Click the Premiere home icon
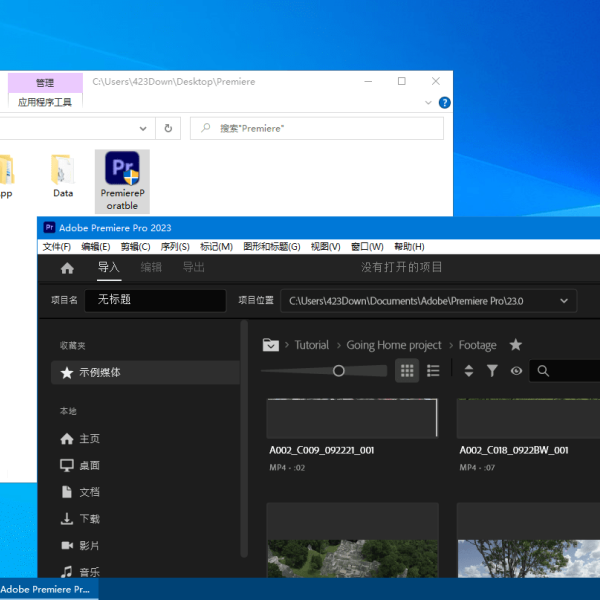This screenshot has height=600, width=600. [x=67, y=268]
